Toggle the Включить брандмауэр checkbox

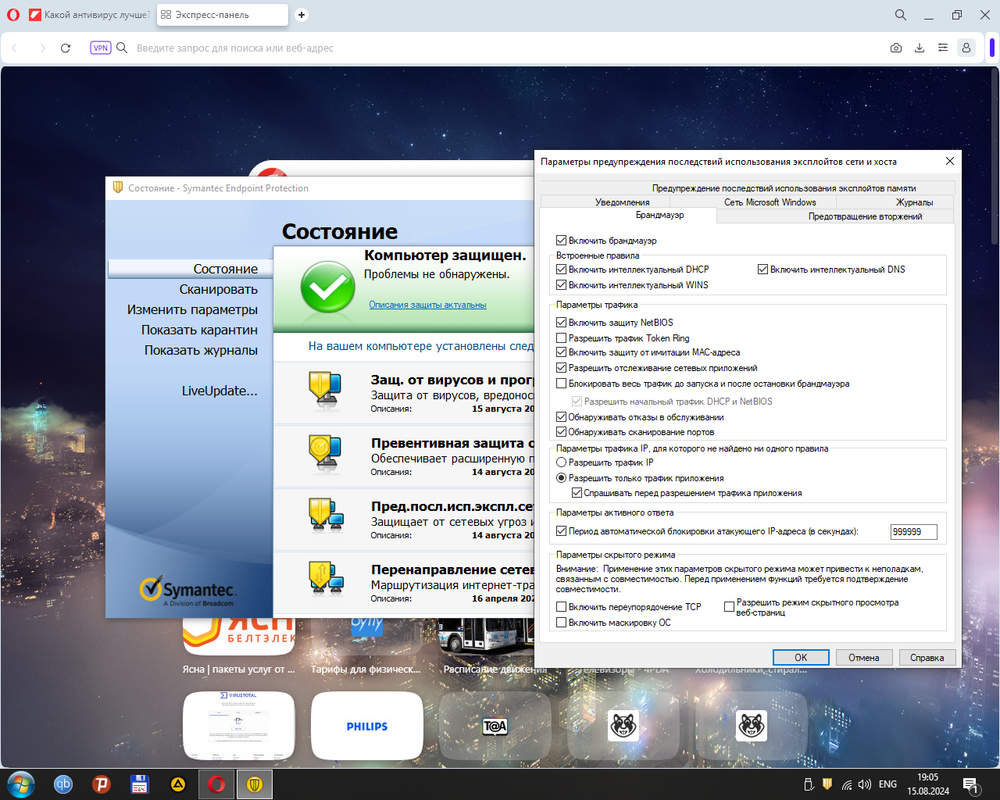pyautogui.click(x=561, y=241)
